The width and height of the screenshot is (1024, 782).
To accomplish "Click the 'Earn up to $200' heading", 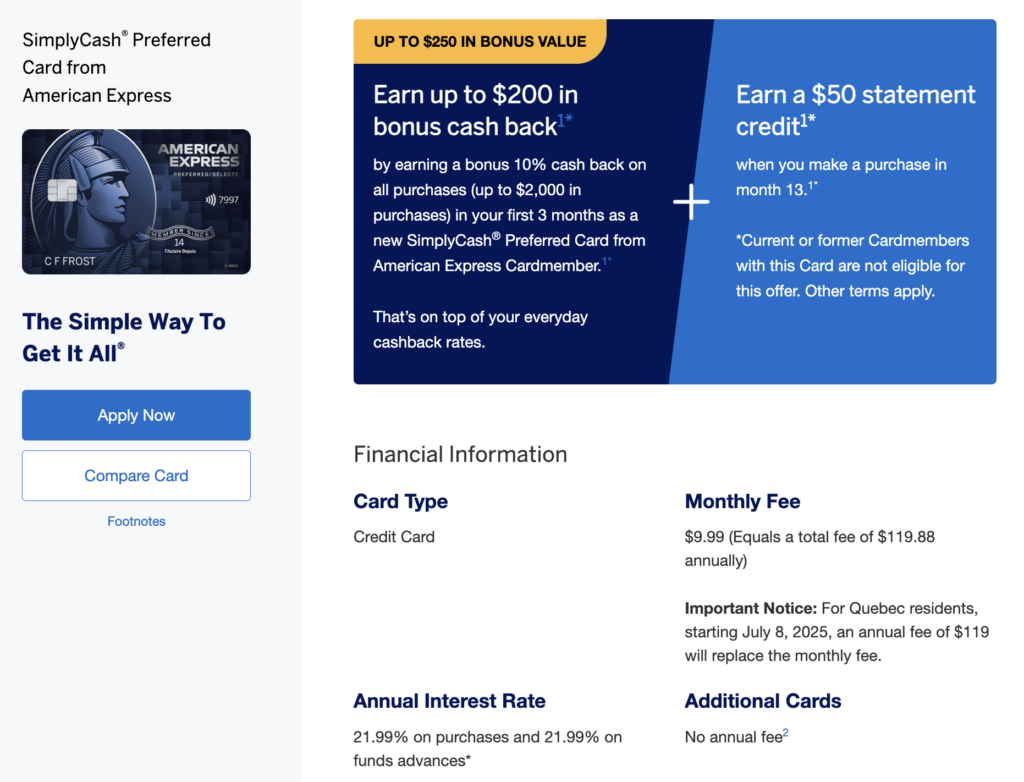I will point(475,110).
